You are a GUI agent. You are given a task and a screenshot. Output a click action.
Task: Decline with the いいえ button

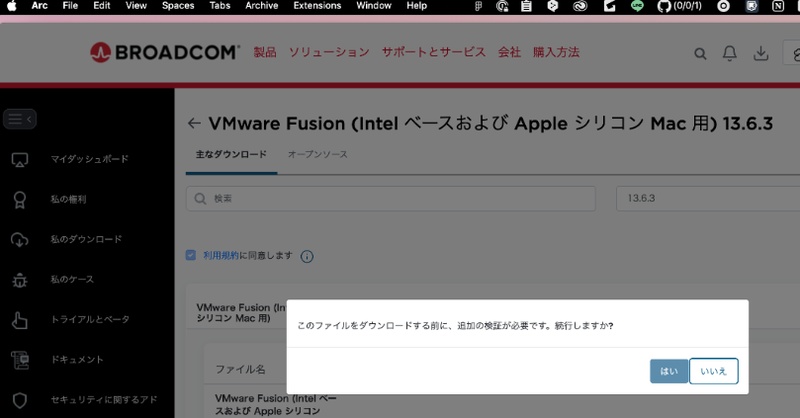[x=713, y=371]
